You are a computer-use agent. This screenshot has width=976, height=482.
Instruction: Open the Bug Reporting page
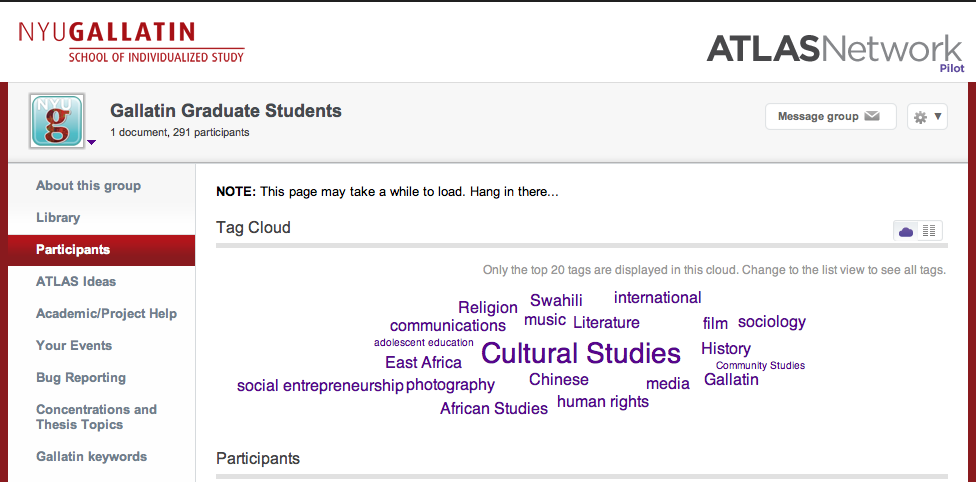81,377
